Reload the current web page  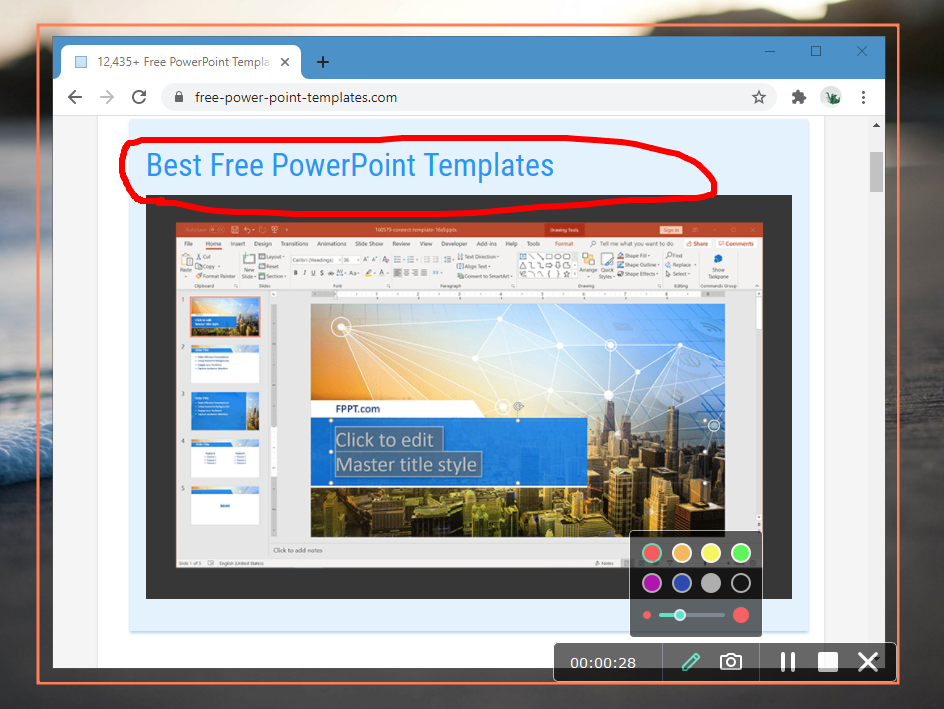point(139,97)
